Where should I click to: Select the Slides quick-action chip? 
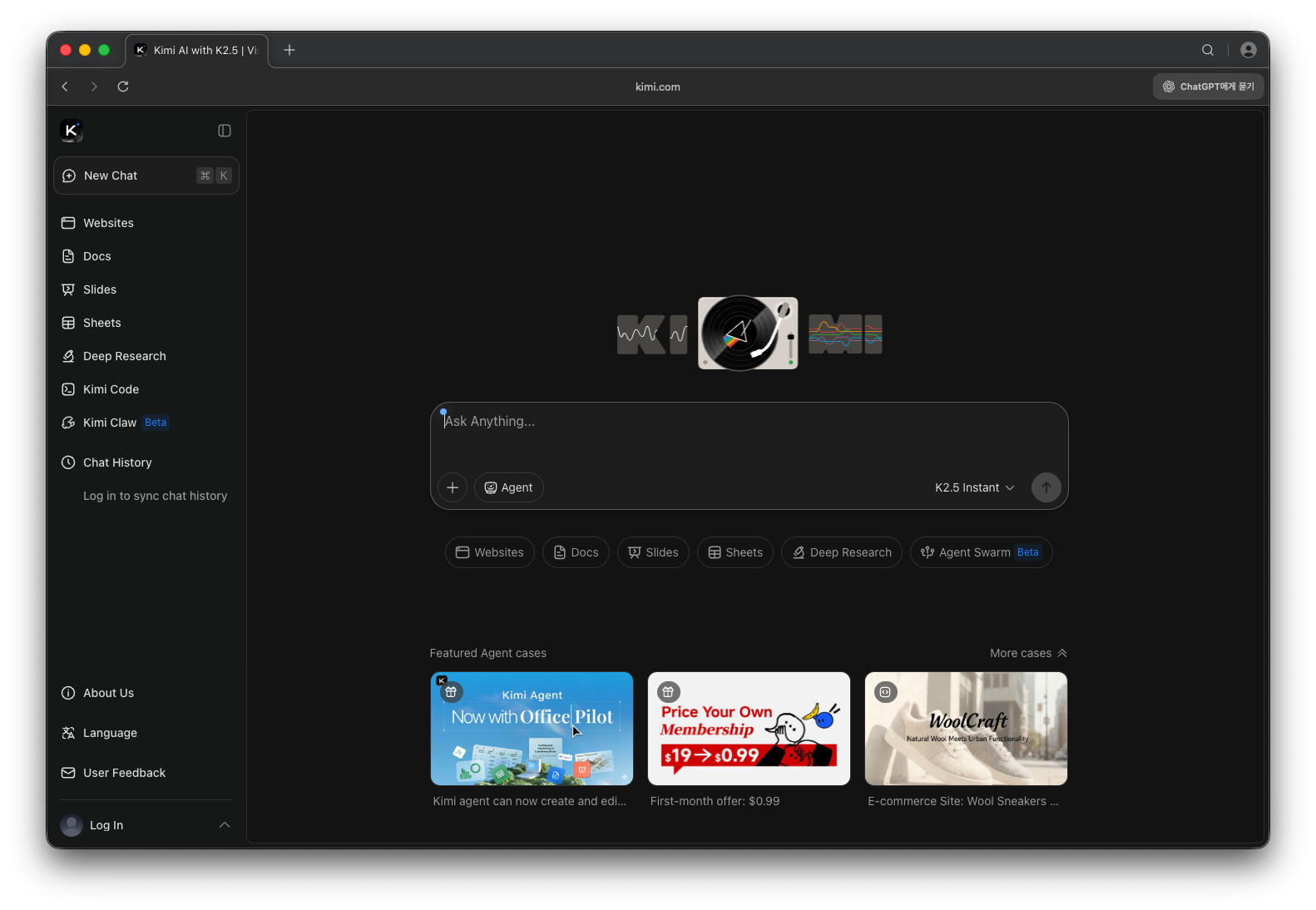pos(653,552)
